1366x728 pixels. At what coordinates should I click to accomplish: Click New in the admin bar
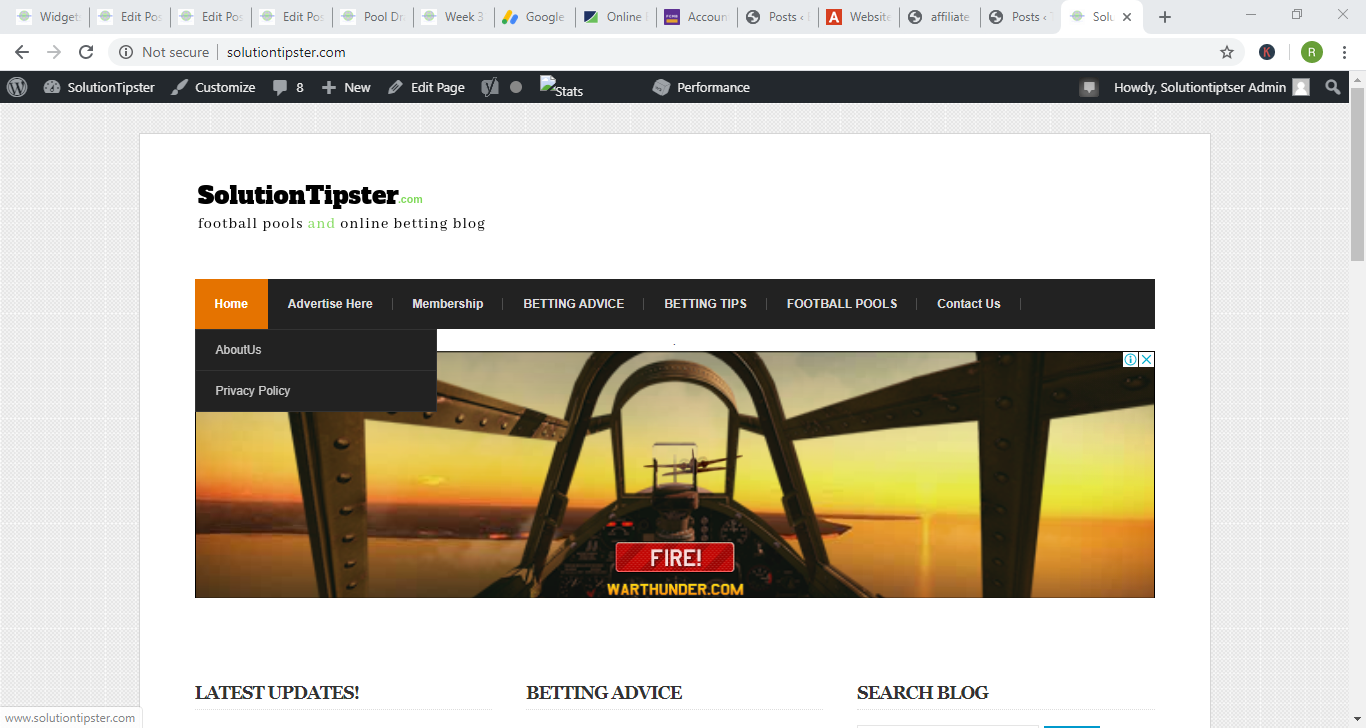[x=346, y=87]
